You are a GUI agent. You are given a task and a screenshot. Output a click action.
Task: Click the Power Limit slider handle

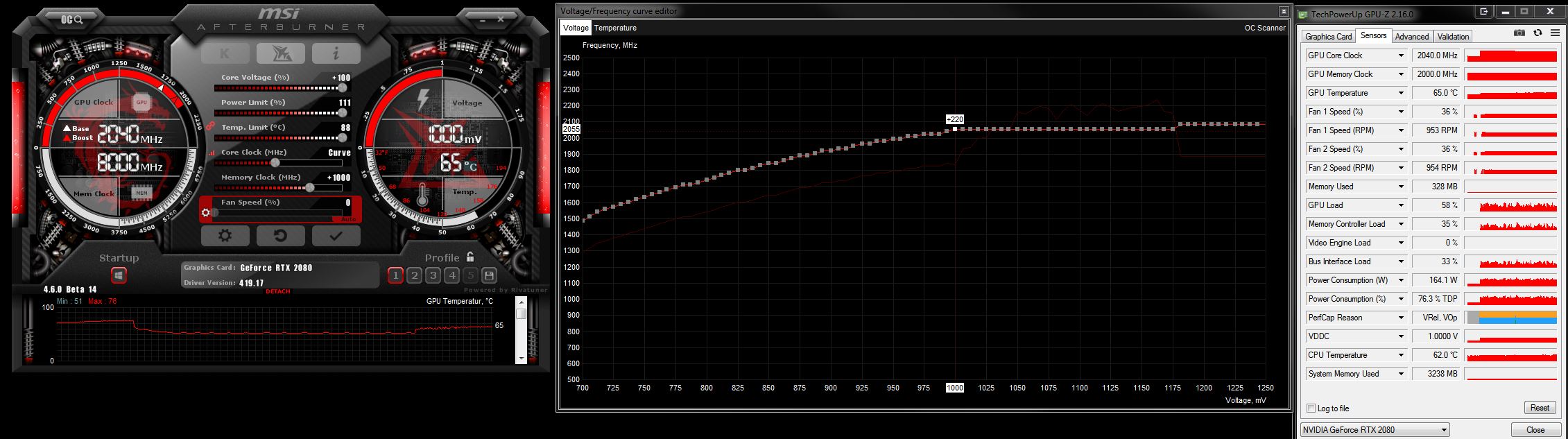[342, 113]
